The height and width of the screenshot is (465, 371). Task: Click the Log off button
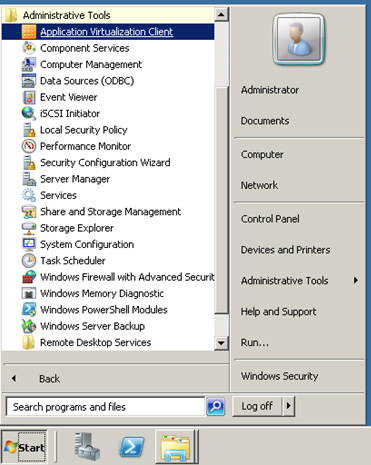(x=257, y=406)
